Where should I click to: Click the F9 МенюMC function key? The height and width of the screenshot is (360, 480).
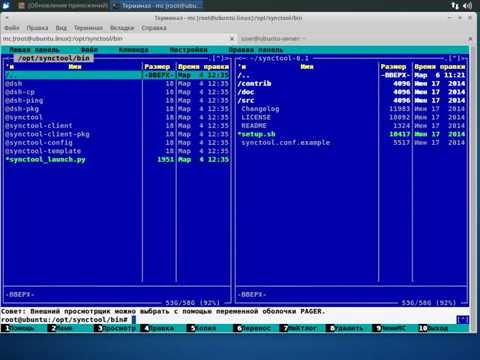point(394,328)
